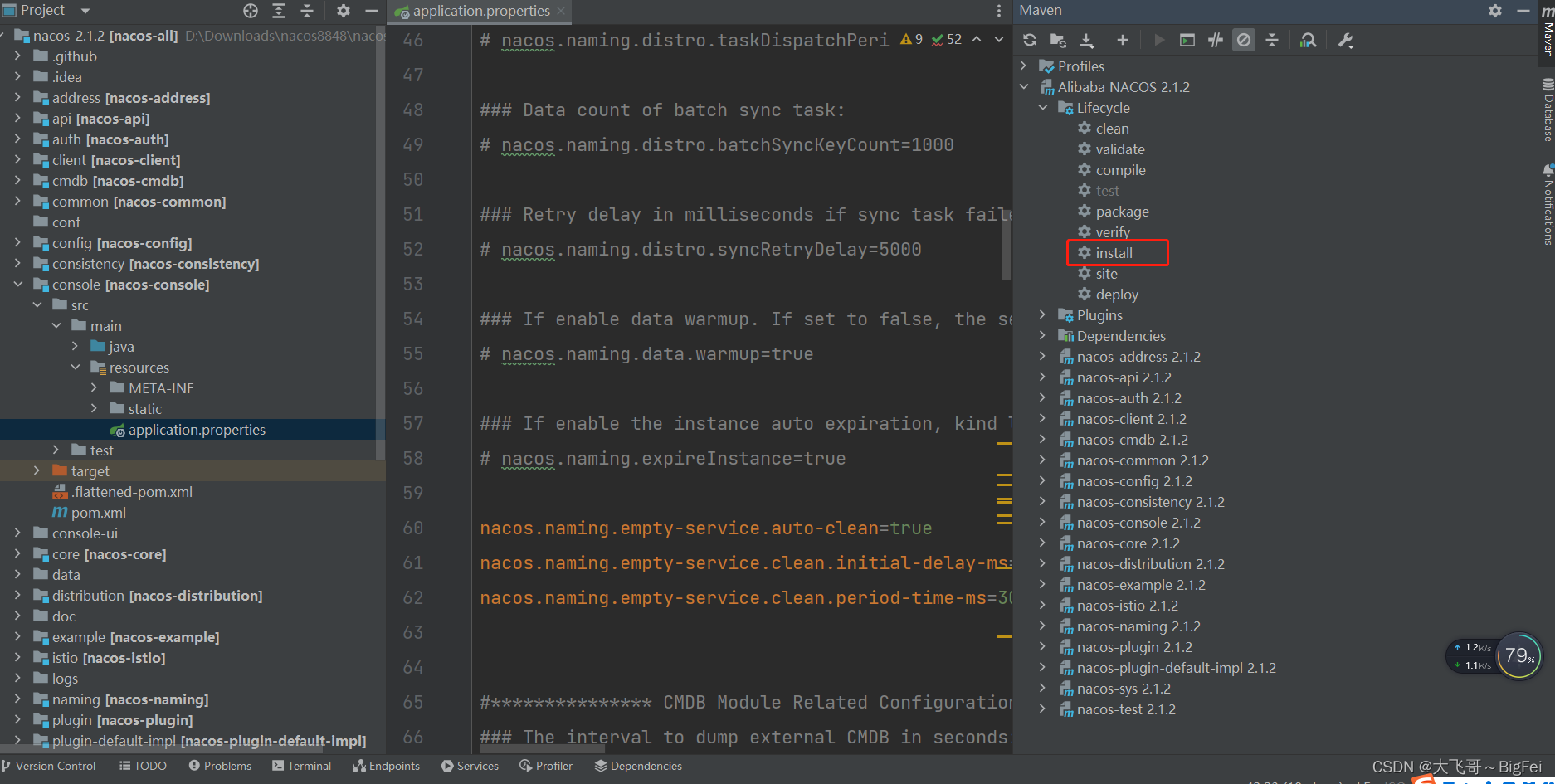The image size is (1555, 784).
Task: Select the META-INF folder
Action: [160, 388]
